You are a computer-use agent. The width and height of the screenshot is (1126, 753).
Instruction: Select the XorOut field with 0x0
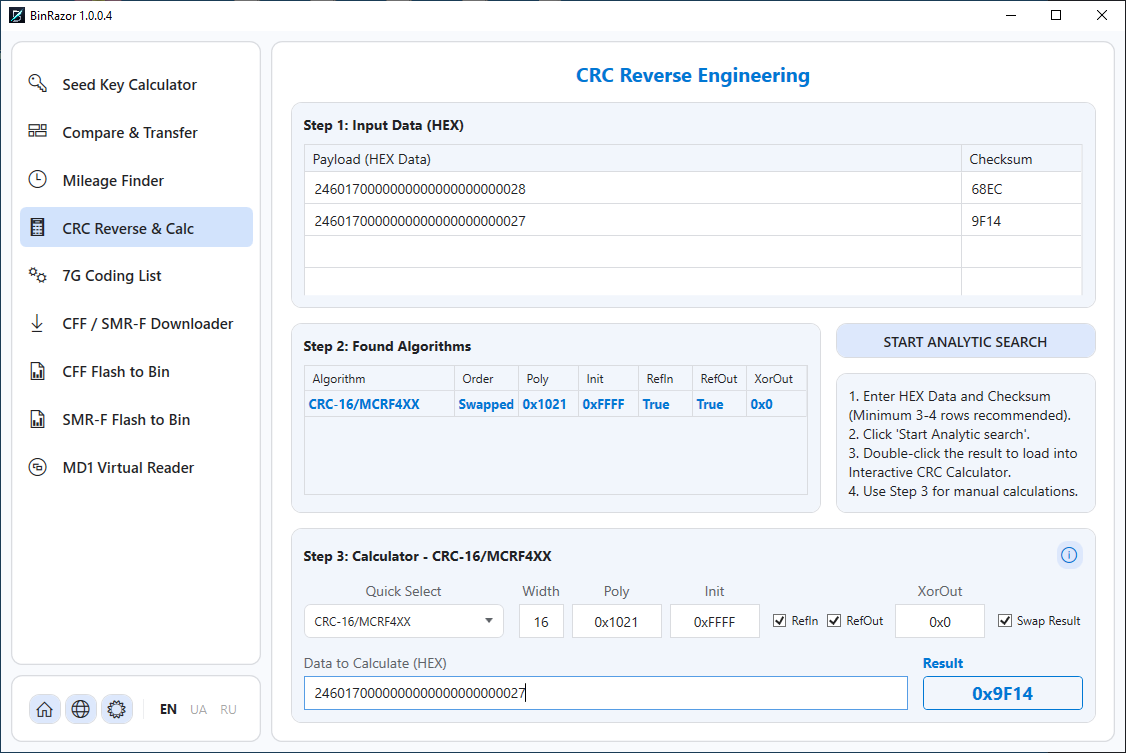(939, 621)
